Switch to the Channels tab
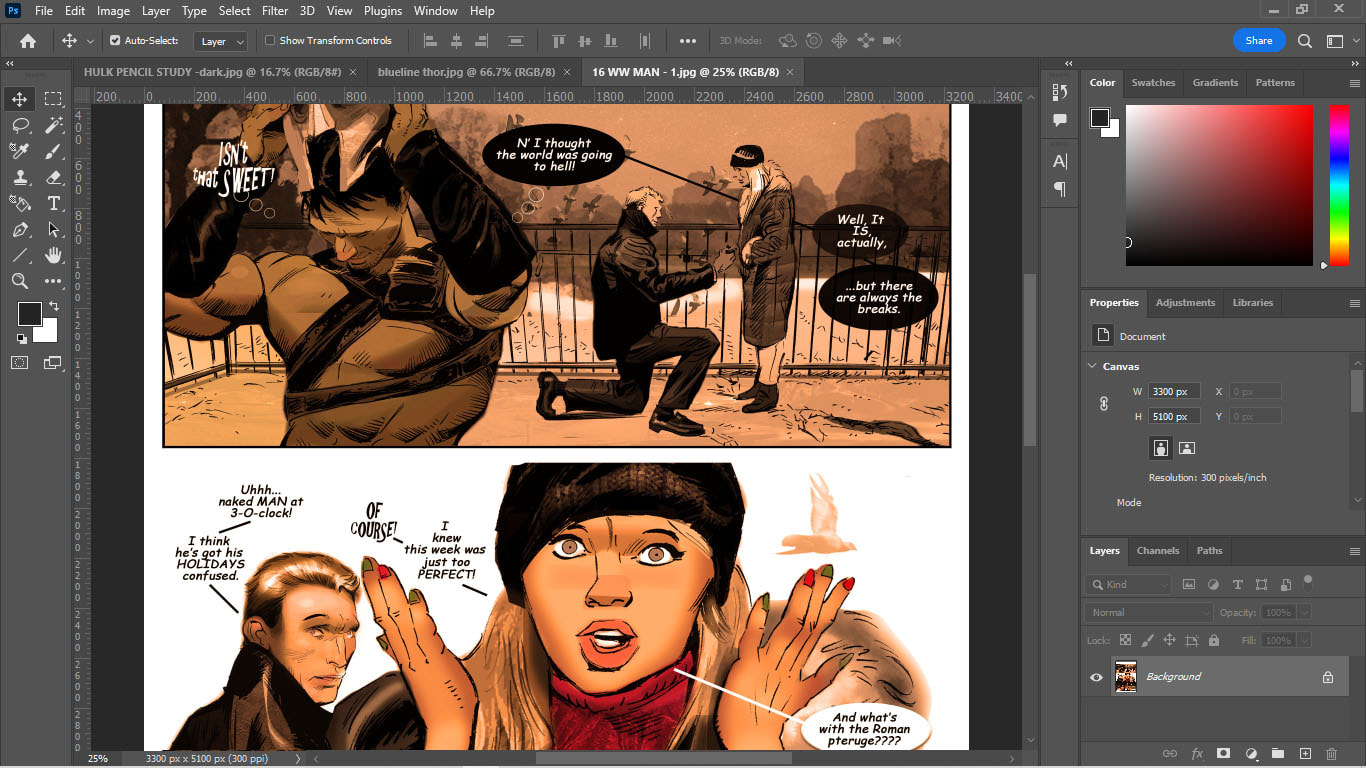This screenshot has width=1366, height=768. (1158, 551)
